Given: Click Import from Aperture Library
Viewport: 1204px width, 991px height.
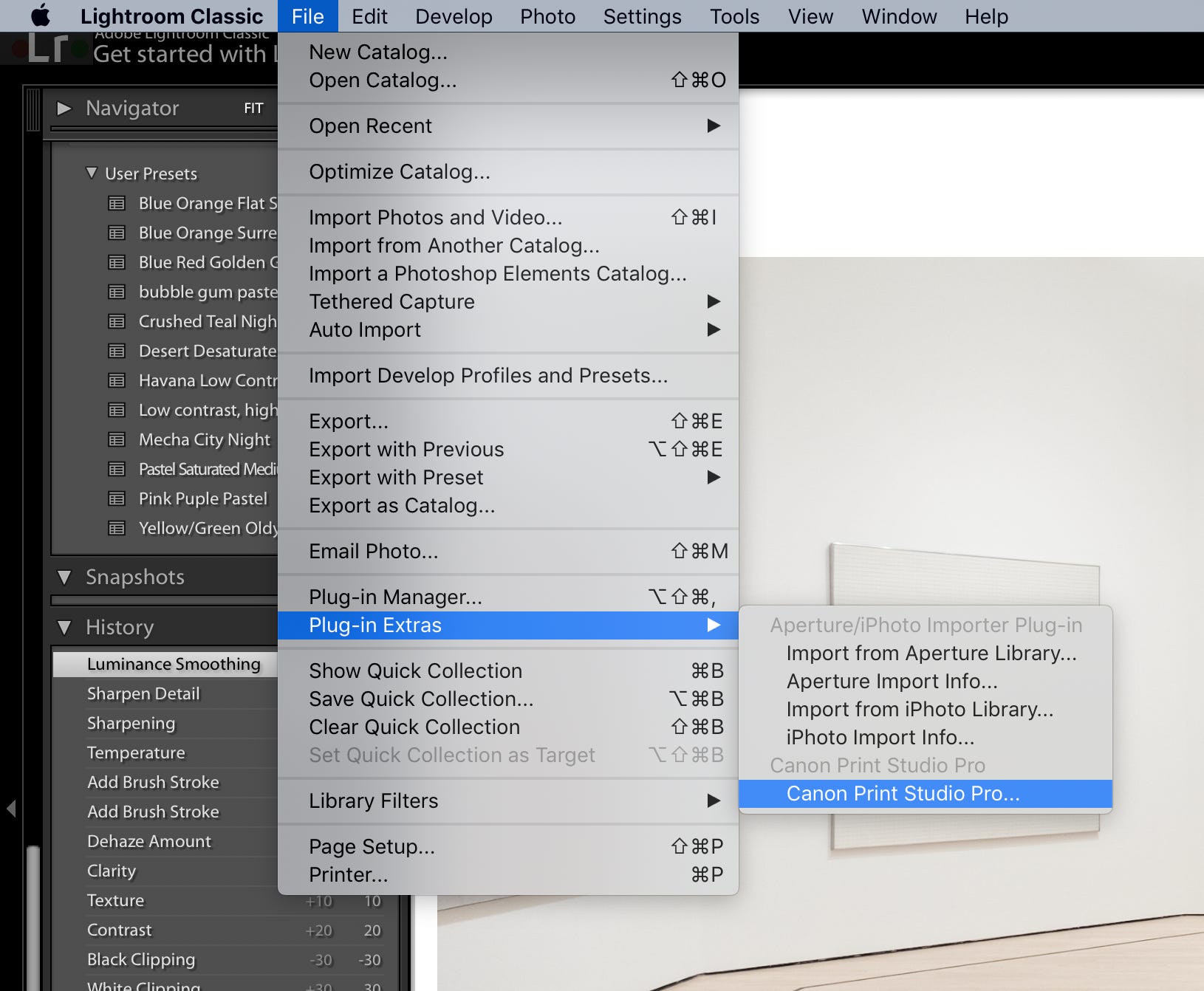Looking at the screenshot, I should (926, 653).
